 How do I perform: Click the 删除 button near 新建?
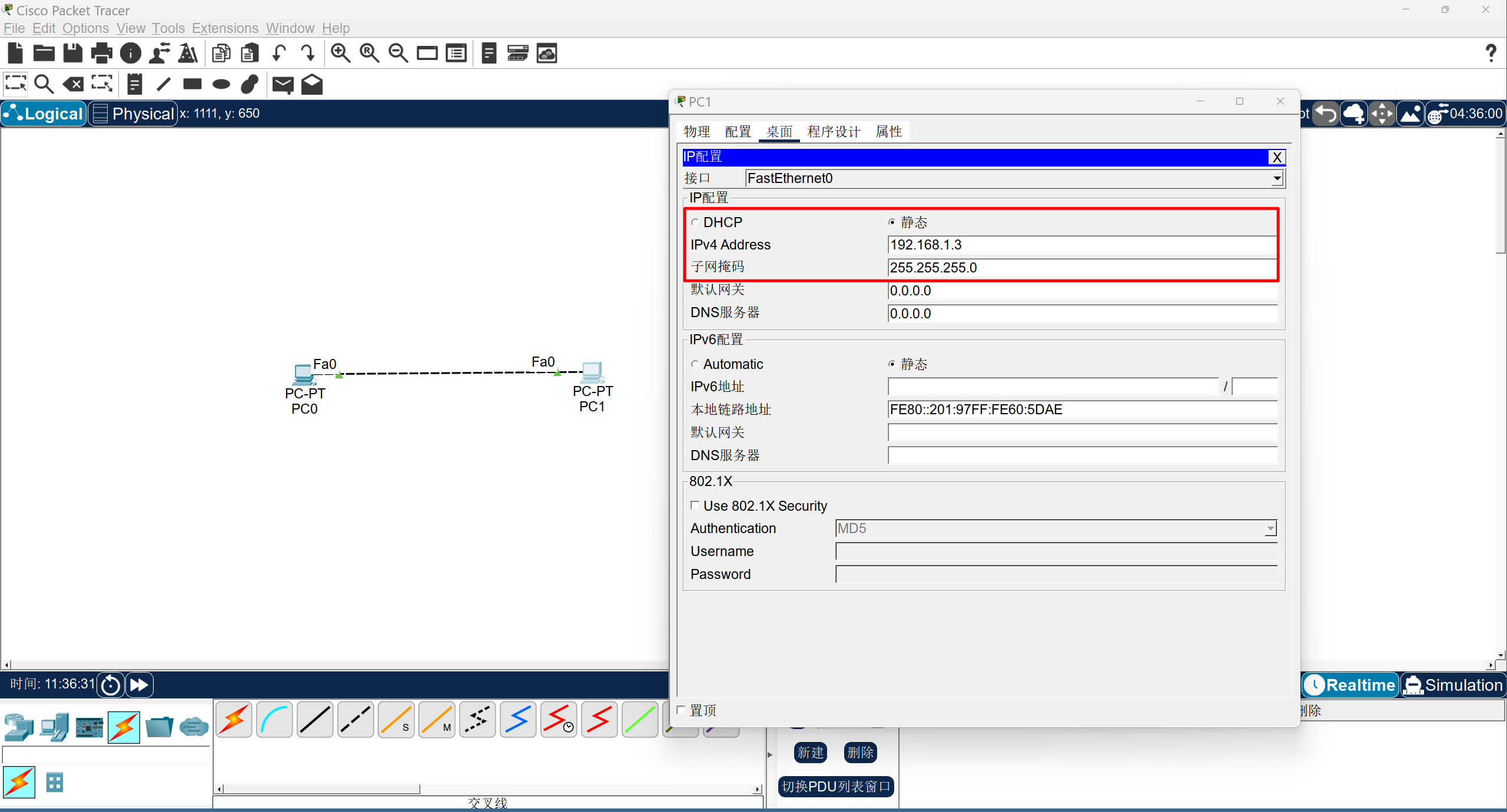861,753
